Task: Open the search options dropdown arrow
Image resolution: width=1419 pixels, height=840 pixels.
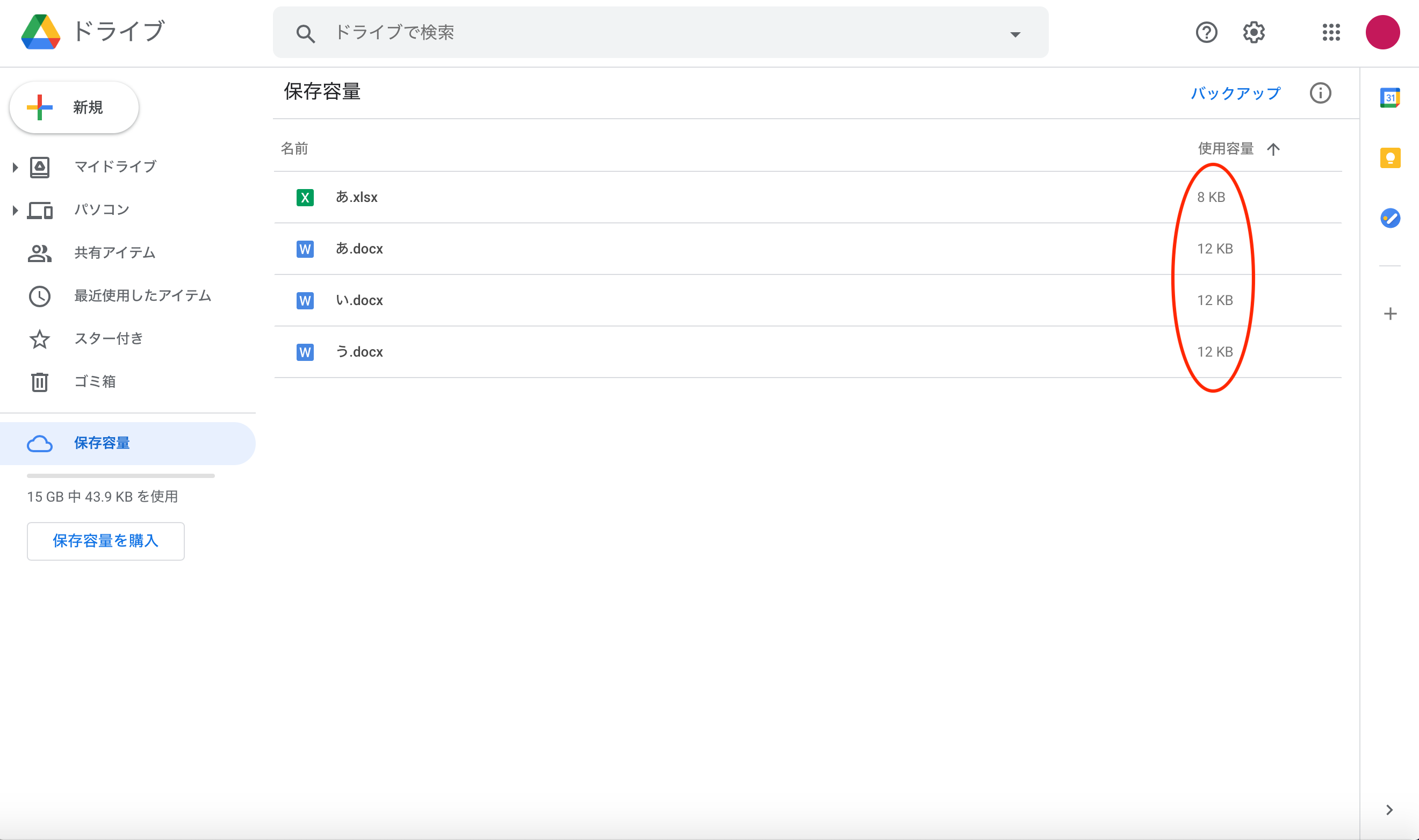Action: pos(1015,34)
